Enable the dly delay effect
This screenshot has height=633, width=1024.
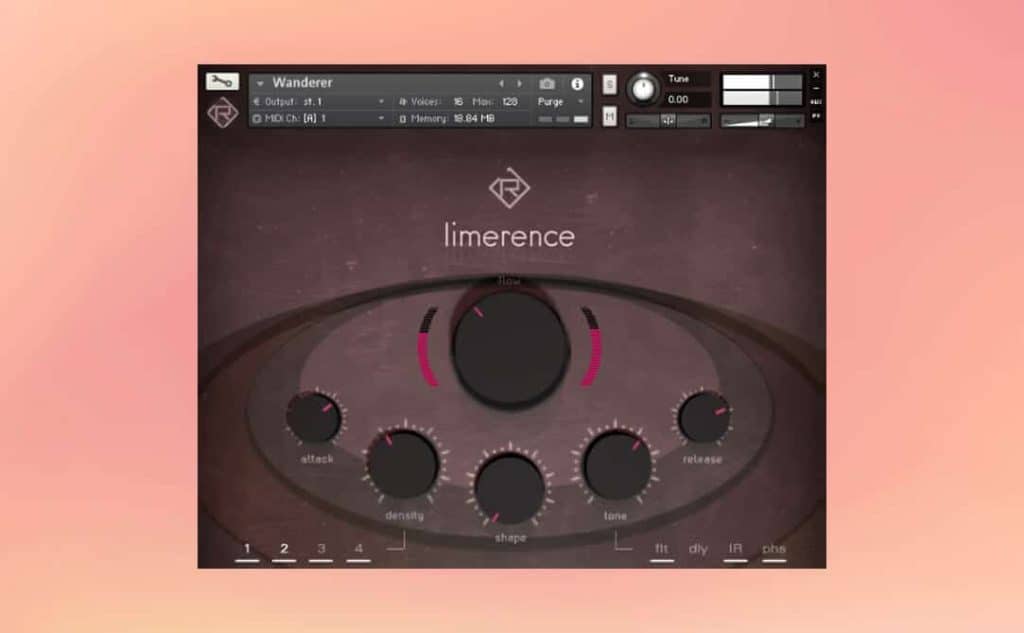point(698,550)
